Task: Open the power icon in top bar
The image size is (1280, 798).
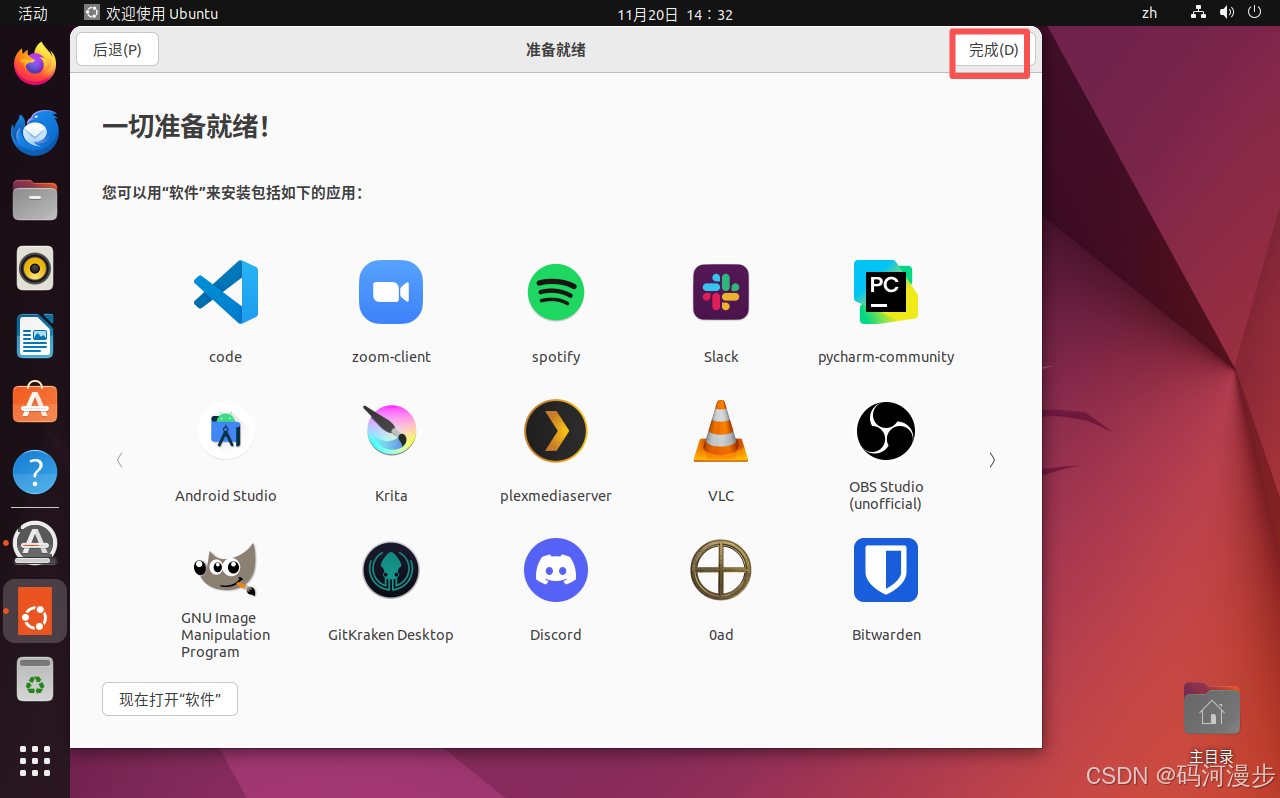Action: point(1256,14)
